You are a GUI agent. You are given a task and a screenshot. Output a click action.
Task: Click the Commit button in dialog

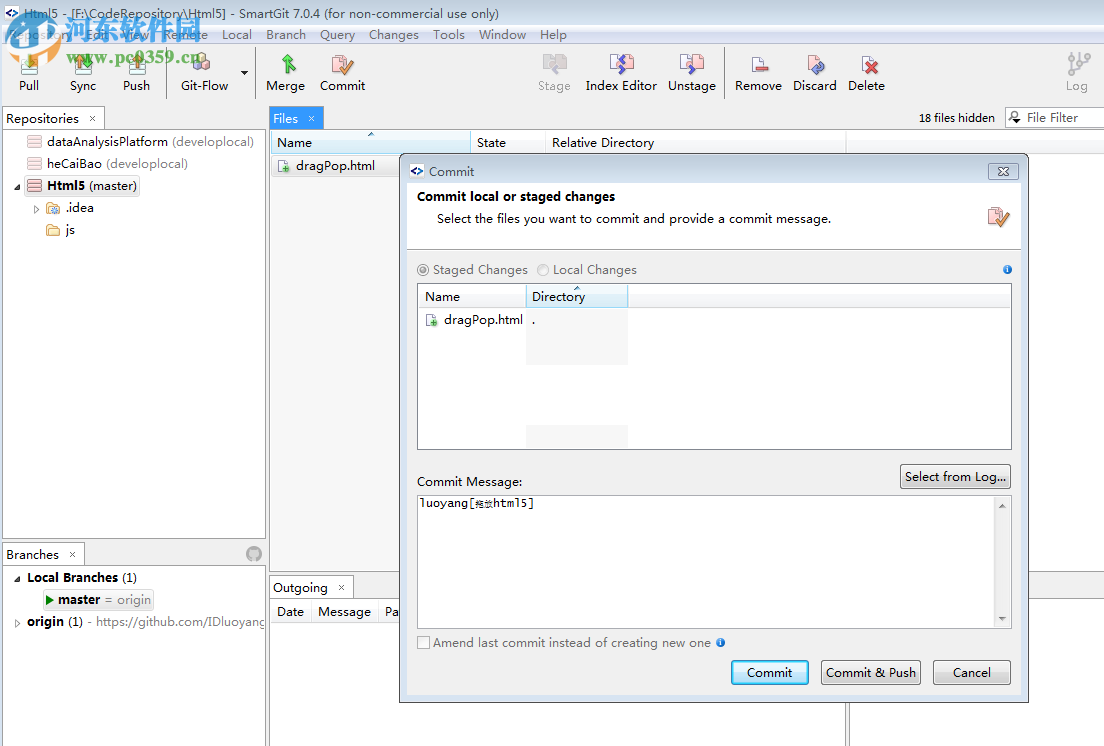click(770, 673)
